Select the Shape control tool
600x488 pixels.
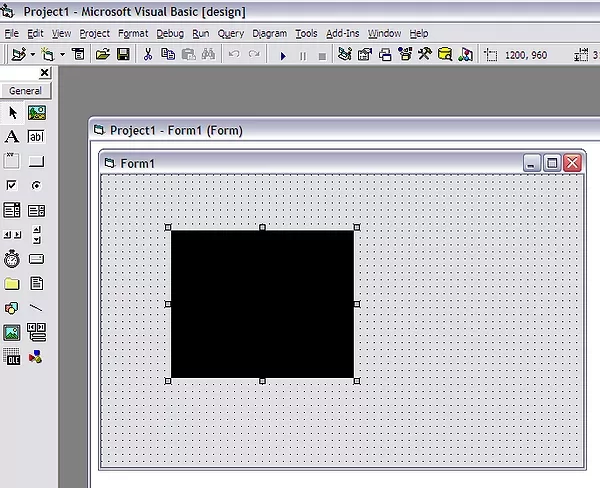pos(12,308)
